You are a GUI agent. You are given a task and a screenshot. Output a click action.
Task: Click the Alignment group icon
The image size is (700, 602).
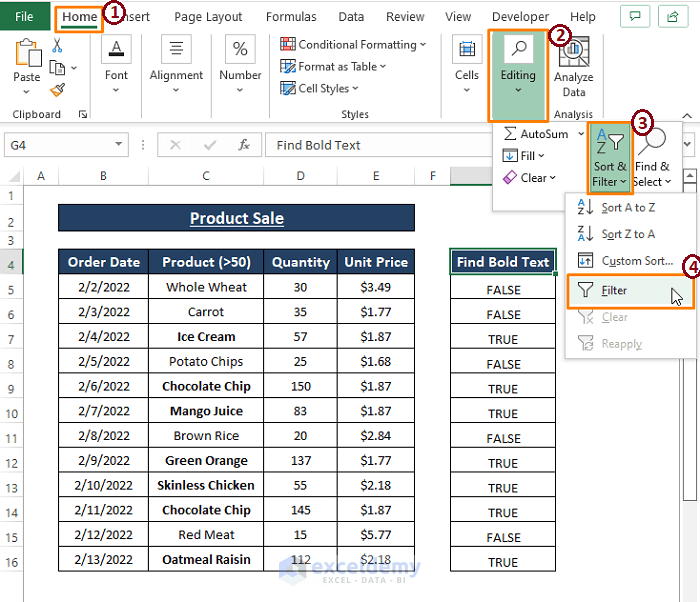[176, 49]
